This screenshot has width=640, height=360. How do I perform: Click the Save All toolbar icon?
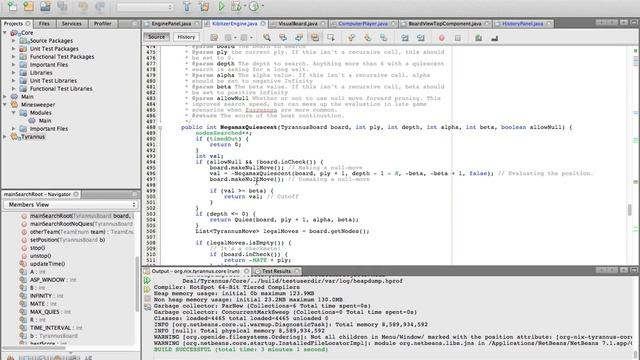(62, 6)
